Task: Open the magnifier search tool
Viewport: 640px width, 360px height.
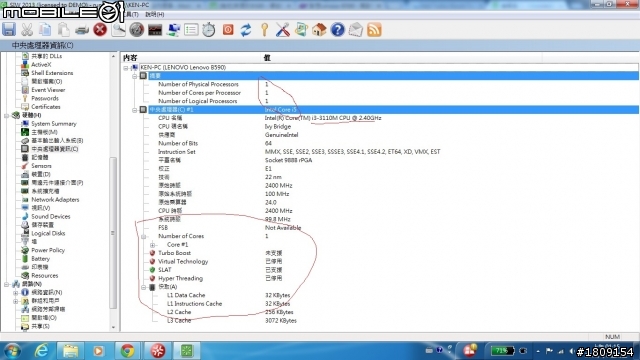Action: coord(118,30)
